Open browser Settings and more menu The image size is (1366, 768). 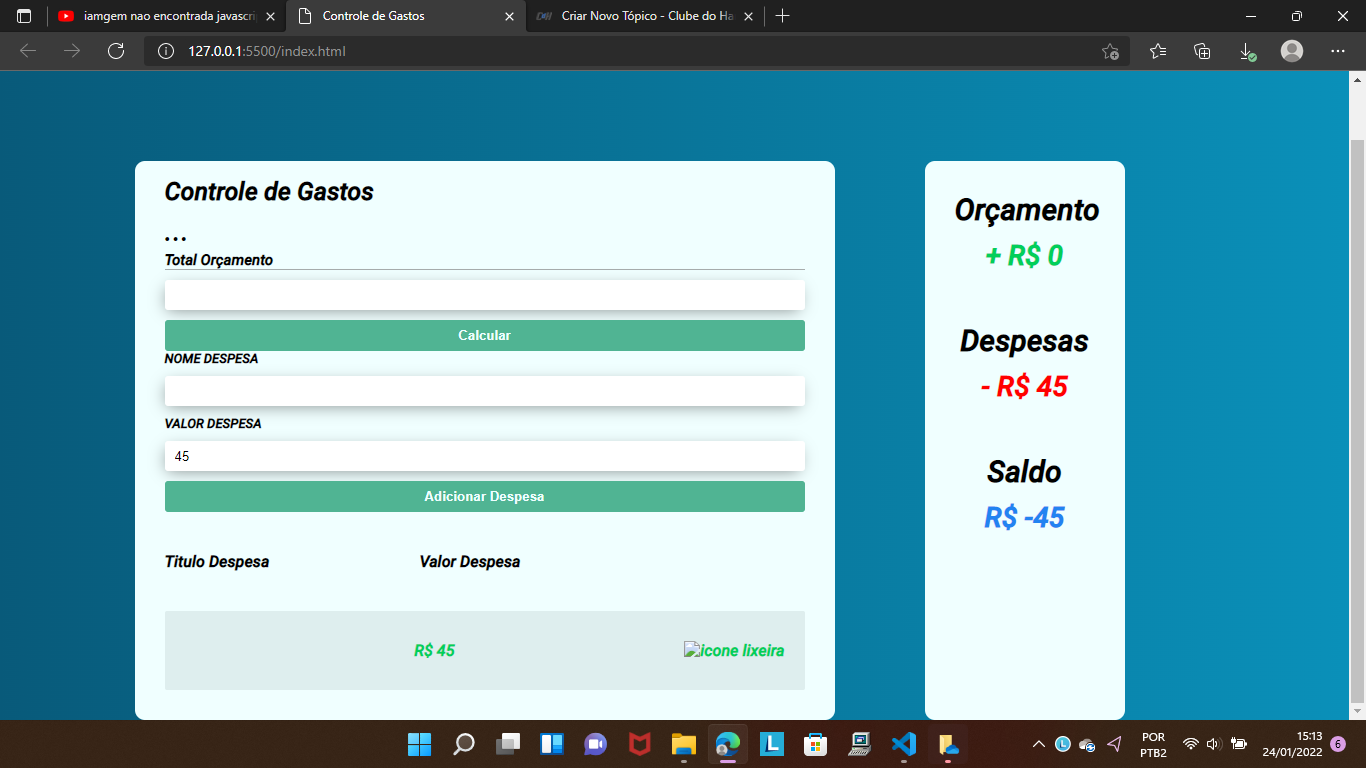tap(1338, 51)
